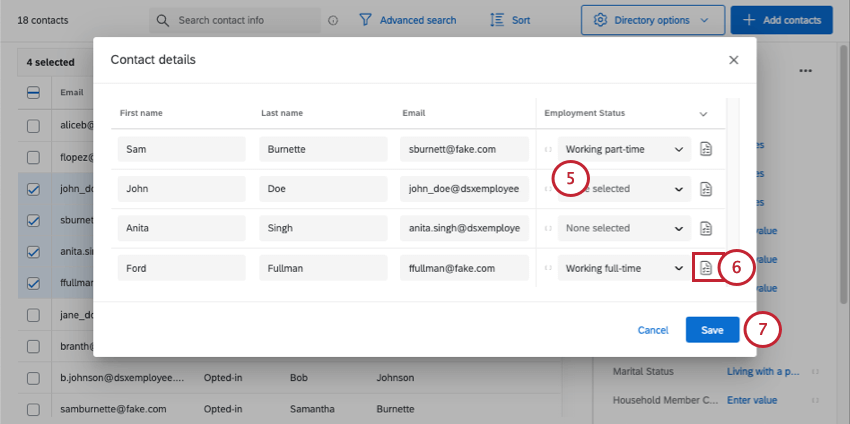Open details page icon for Ford Fullman
850x424 pixels.
tap(705, 268)
